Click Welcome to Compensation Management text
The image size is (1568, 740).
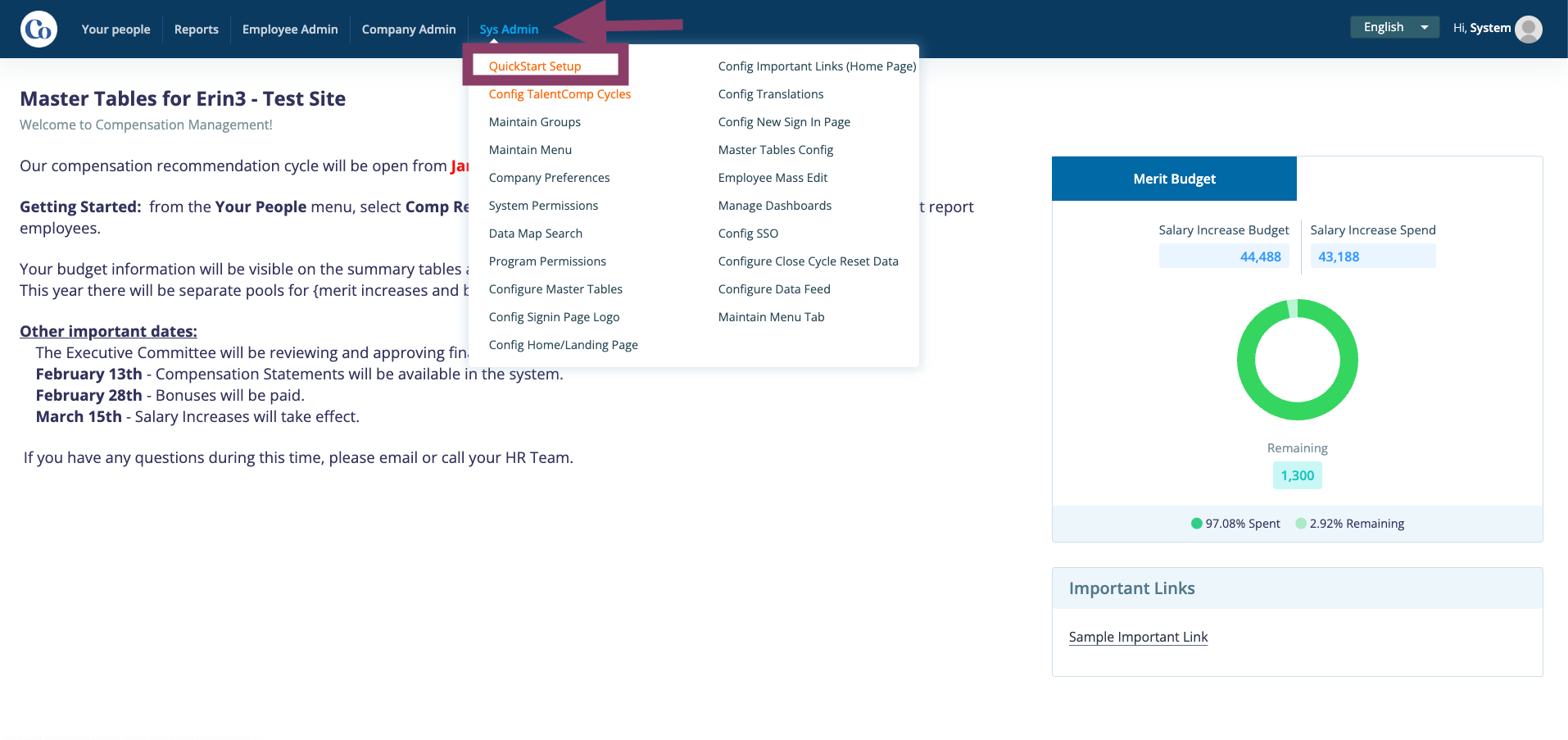point(146,125)
